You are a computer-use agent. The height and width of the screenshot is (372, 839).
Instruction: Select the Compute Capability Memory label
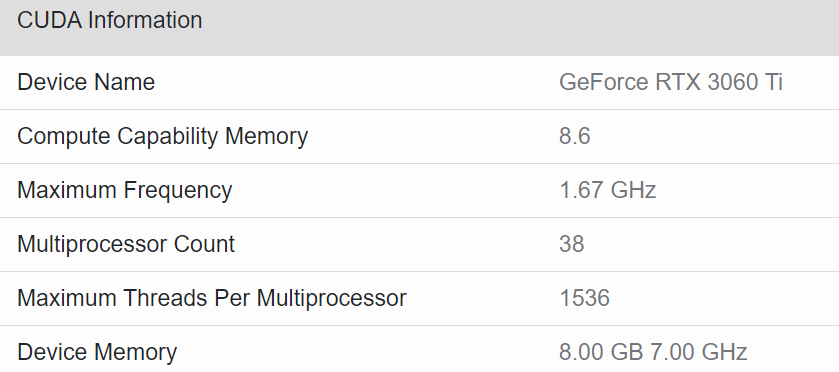click(163, 137)
